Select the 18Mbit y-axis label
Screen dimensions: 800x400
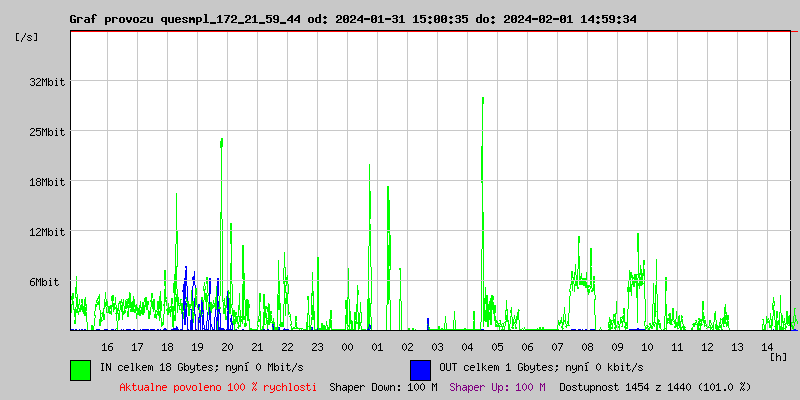(x=46, y=182)
